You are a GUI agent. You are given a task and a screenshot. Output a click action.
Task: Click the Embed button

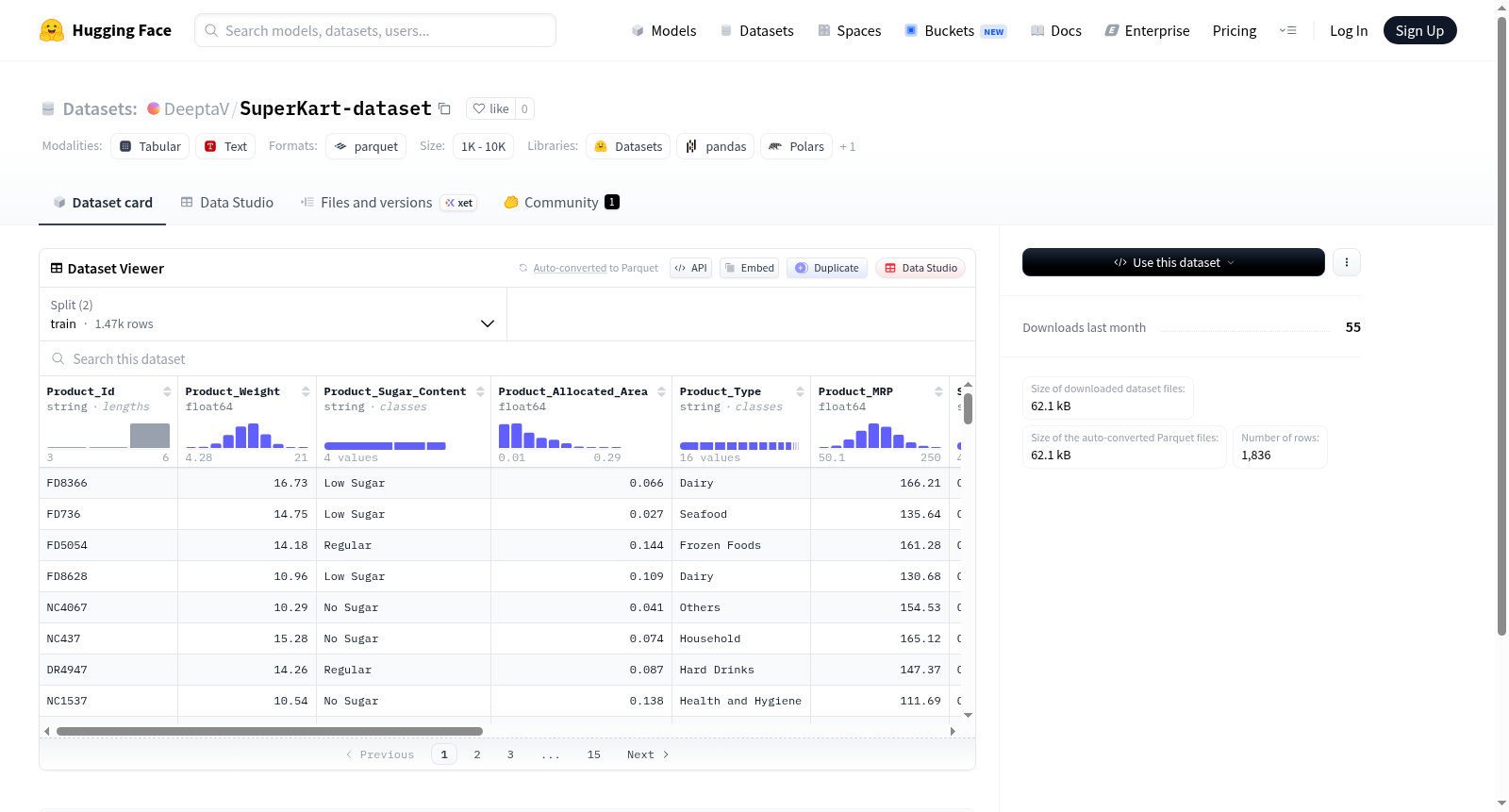(749, 268)
